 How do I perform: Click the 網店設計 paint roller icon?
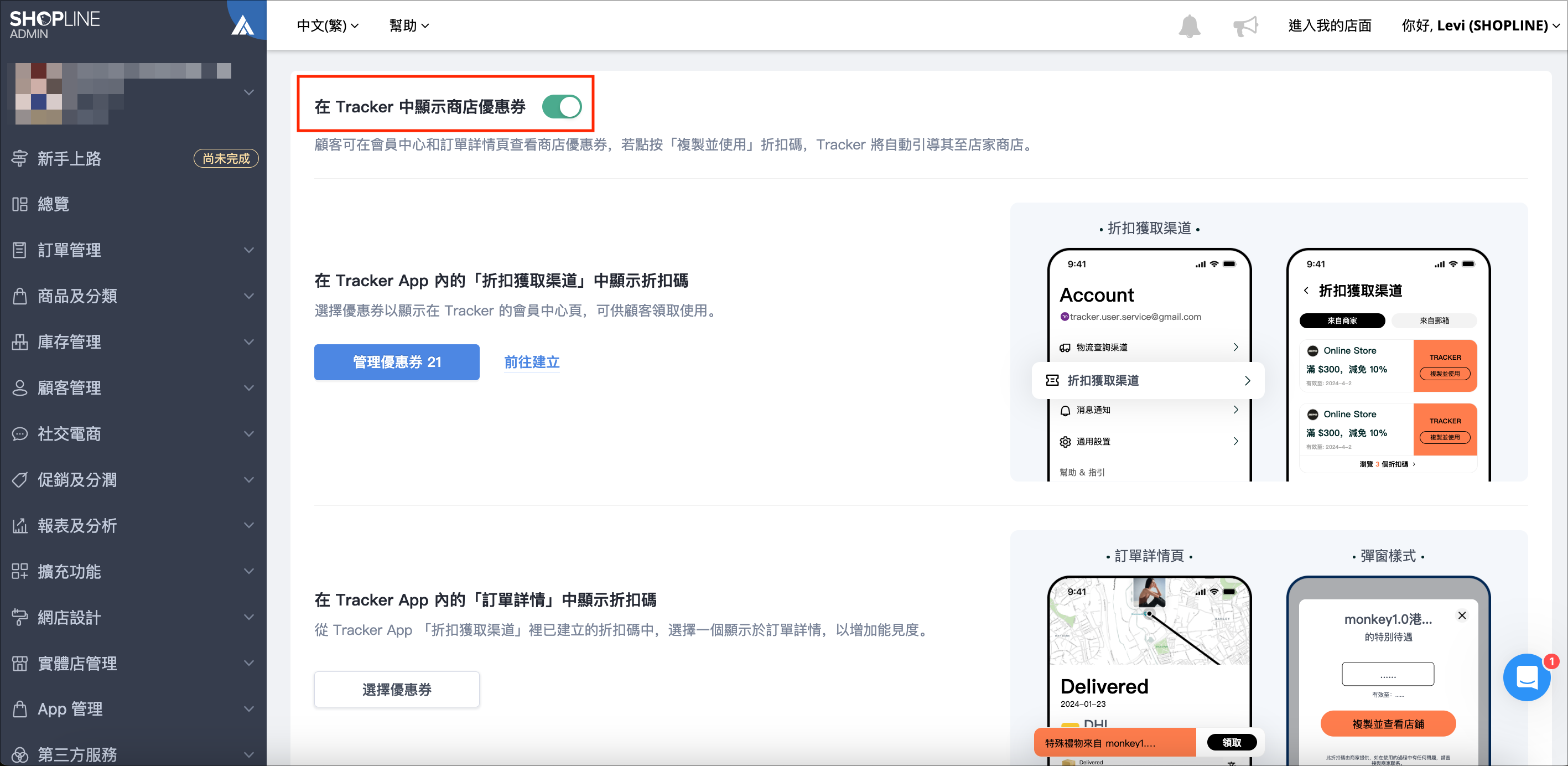coord(19,618)
